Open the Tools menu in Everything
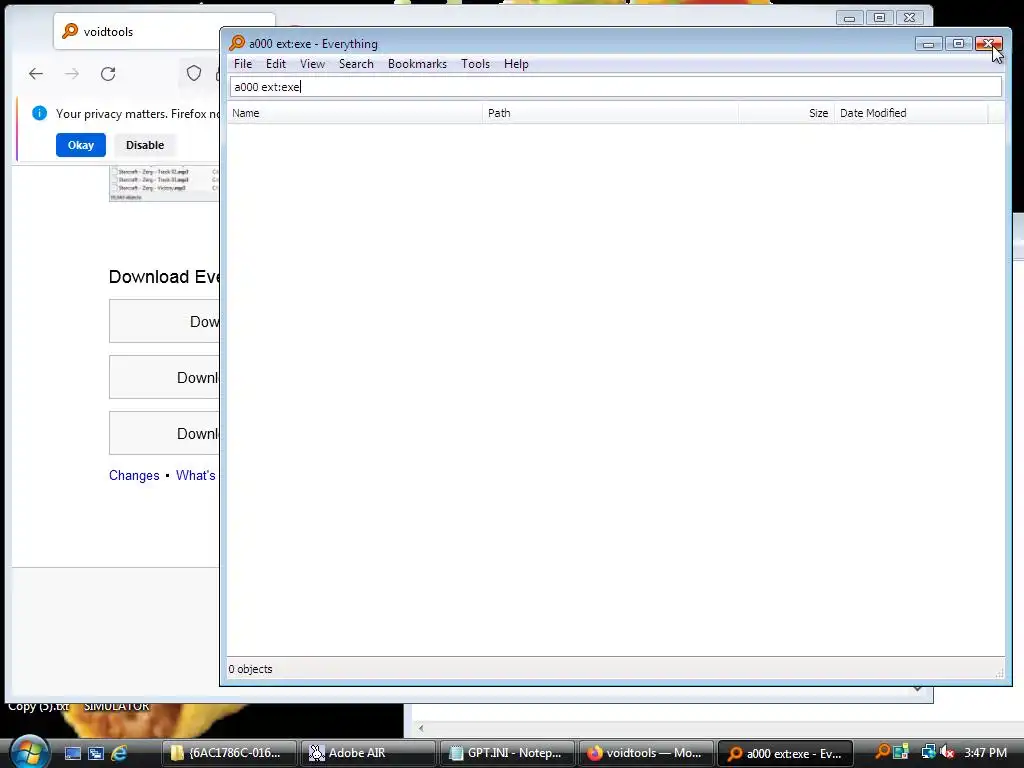Viewport: 1024px width, 768px height. coord(475,64)
